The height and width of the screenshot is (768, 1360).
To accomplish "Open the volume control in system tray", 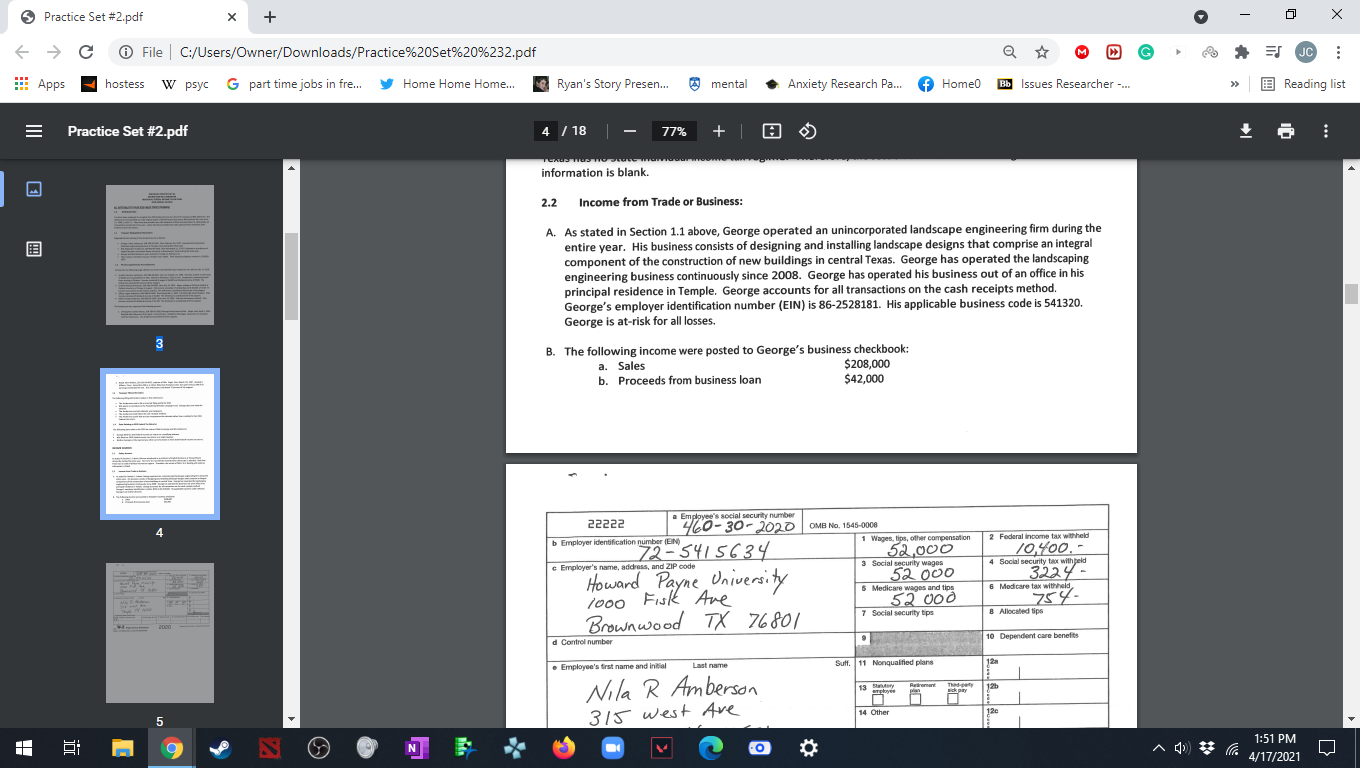I will click(x=1184, y=747).
